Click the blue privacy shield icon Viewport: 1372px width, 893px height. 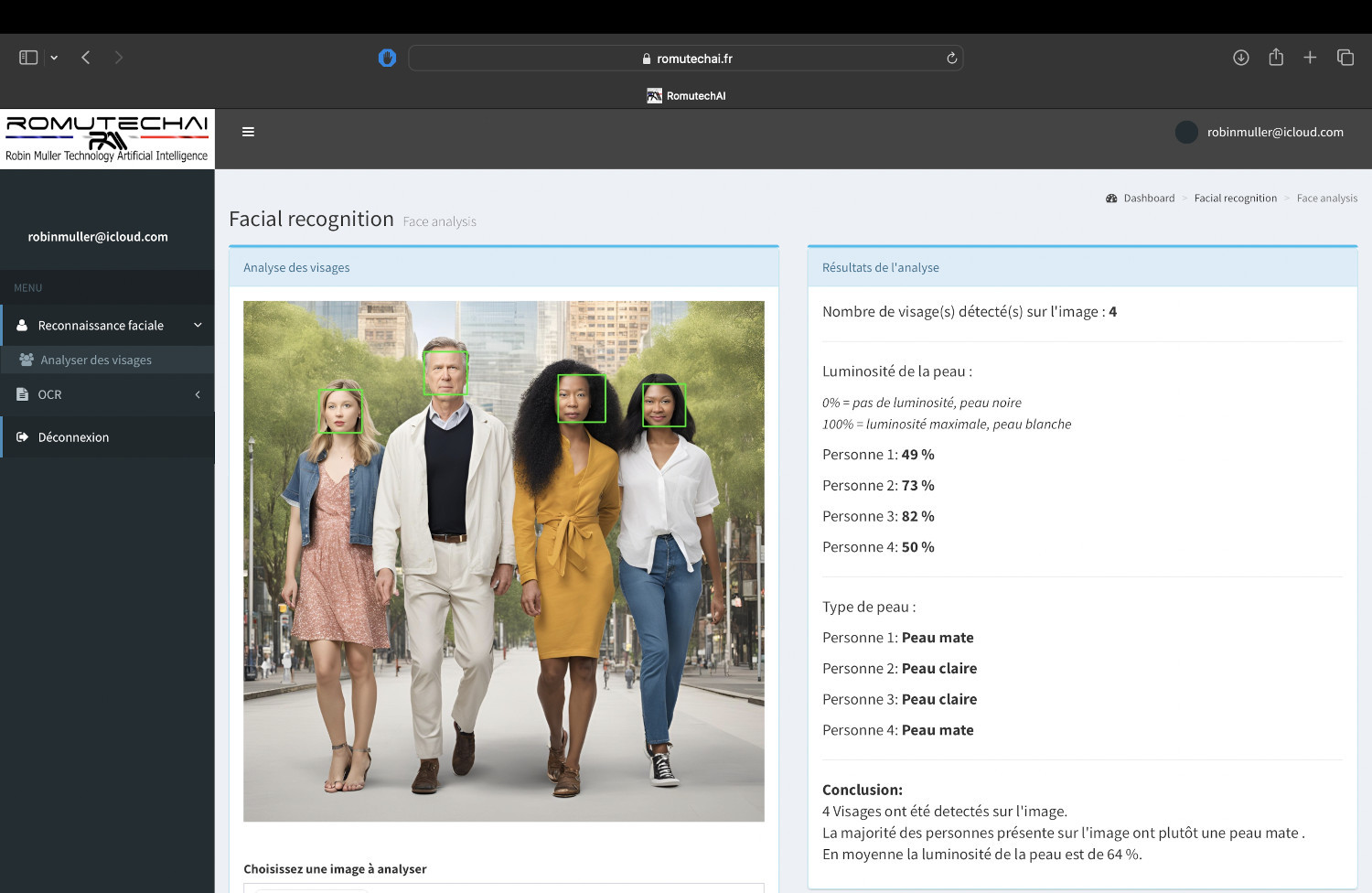pyautogui.click(x=387, y=58)
